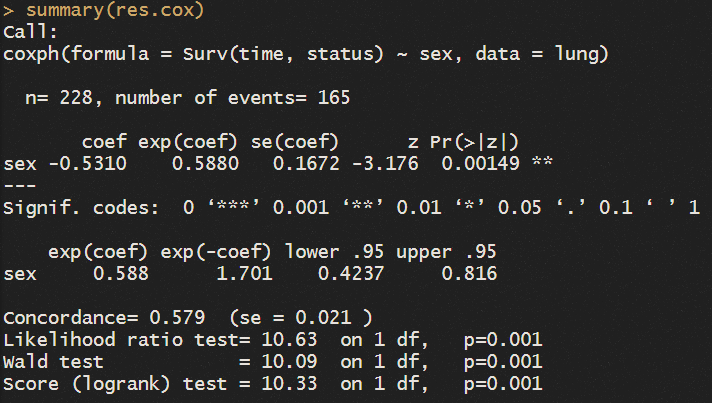Screen dimensions: 712x403
Task: Click the number of events value '165'
Action: 334,98
